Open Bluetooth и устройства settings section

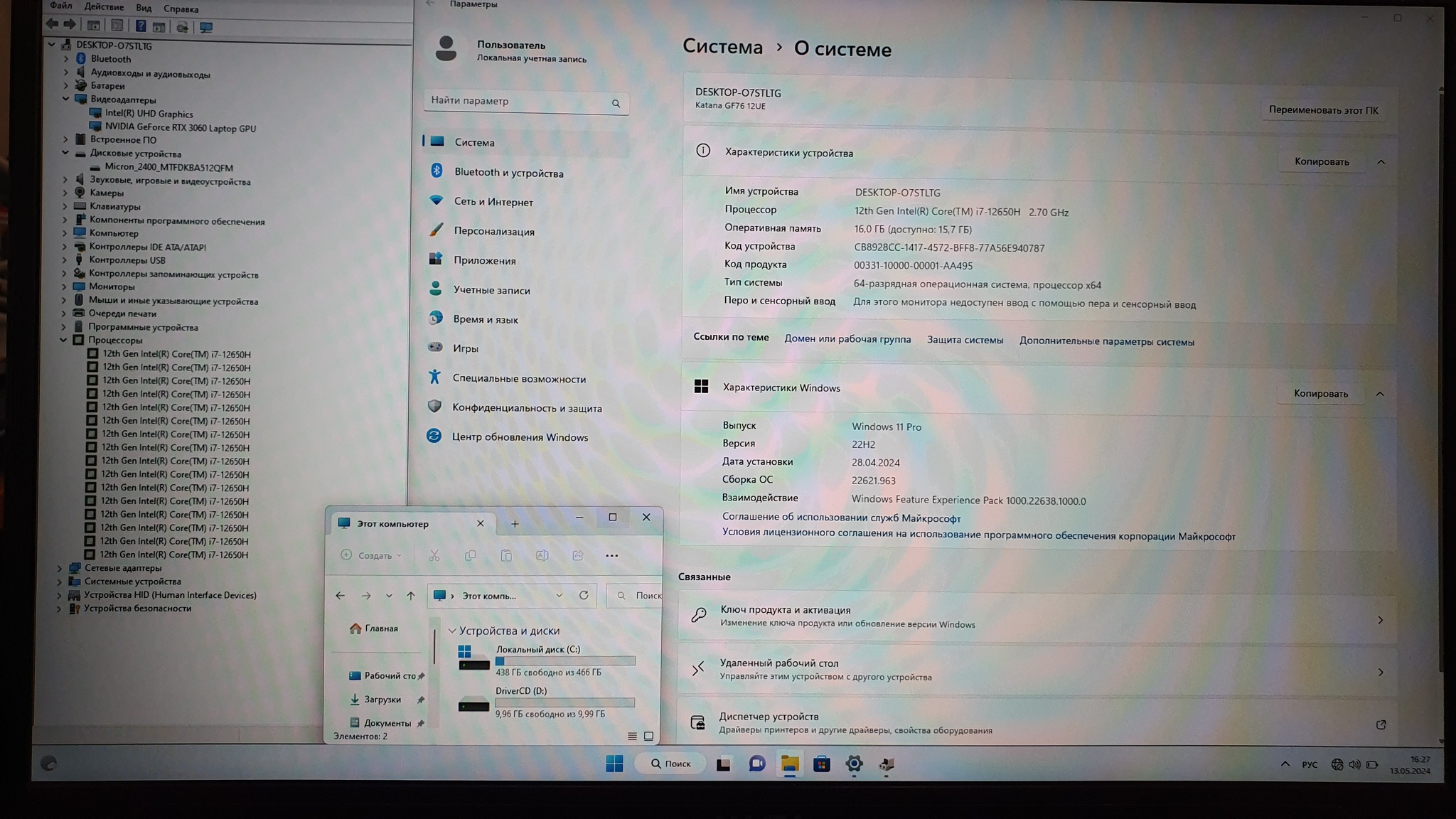click(x=508, y=173)
